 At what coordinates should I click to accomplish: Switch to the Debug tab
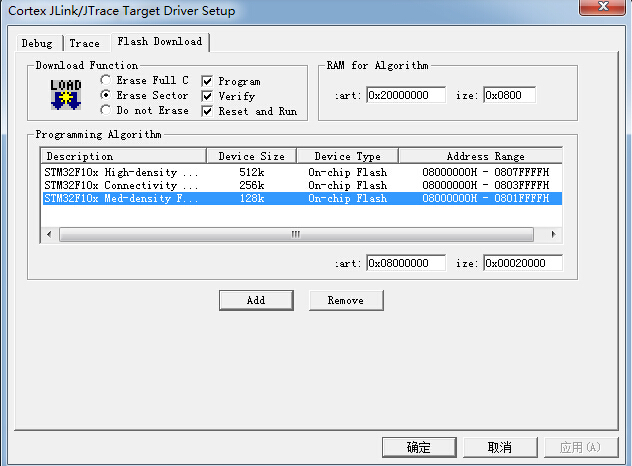(37, 43)
